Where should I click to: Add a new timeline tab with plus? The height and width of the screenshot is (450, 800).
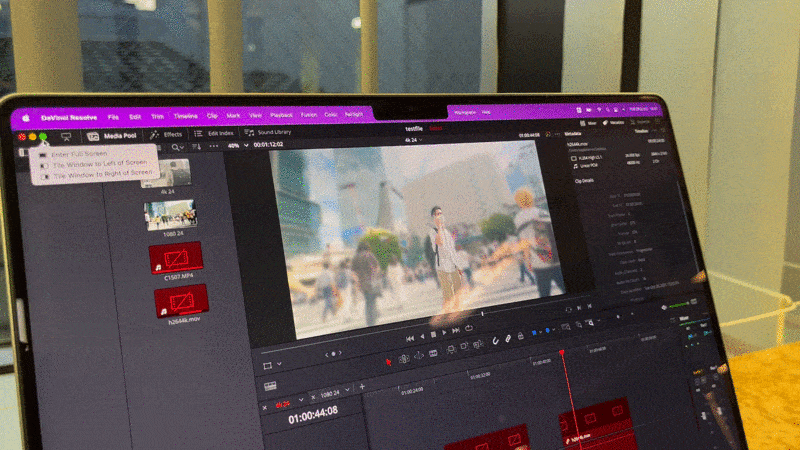(x=362, y=387)
